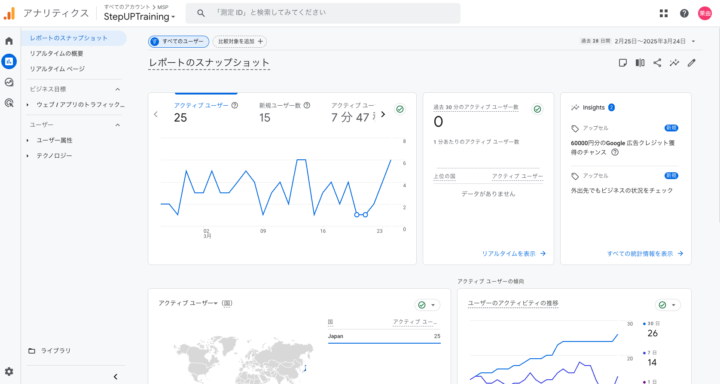This screenshot has height=384, width=720.
Task: Open the account avatar menu
Action: 705,13
